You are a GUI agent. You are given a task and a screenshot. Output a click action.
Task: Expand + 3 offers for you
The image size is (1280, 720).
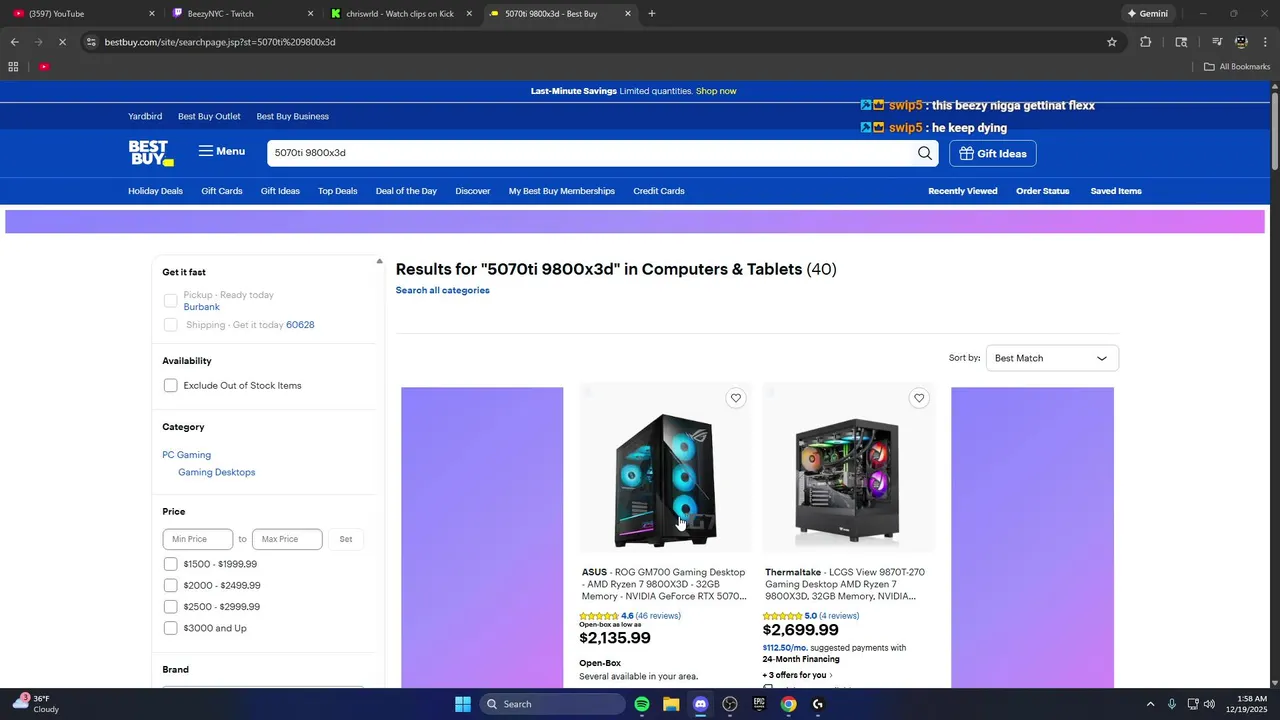(x=797, y=675)
